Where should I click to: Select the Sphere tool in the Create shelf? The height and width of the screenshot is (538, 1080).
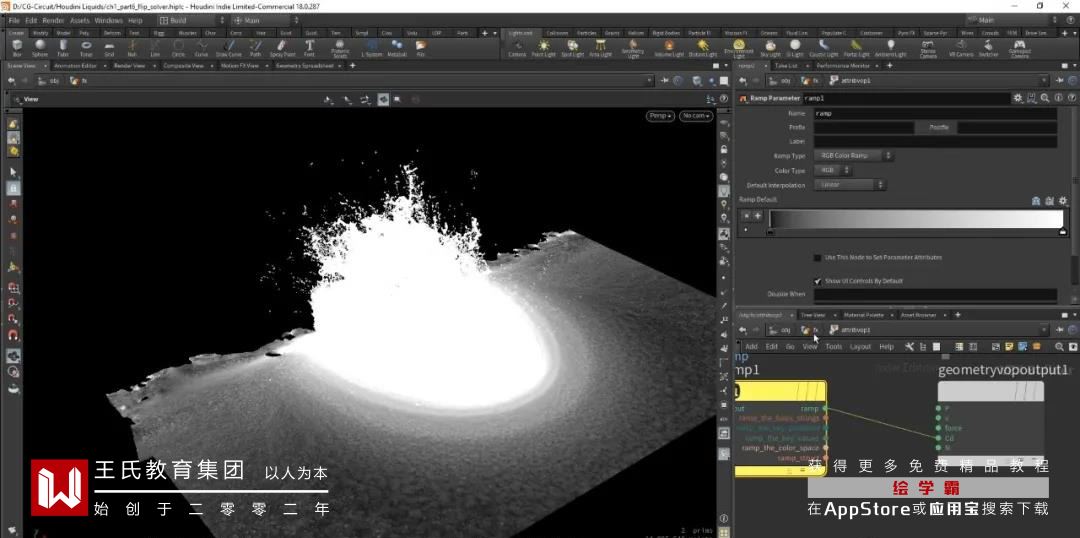tap(39, 47)
